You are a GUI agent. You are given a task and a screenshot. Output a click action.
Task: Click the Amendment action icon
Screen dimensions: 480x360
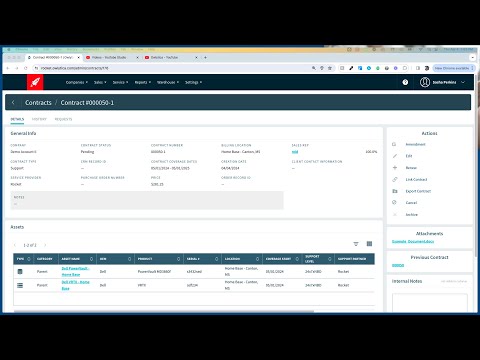394,144
